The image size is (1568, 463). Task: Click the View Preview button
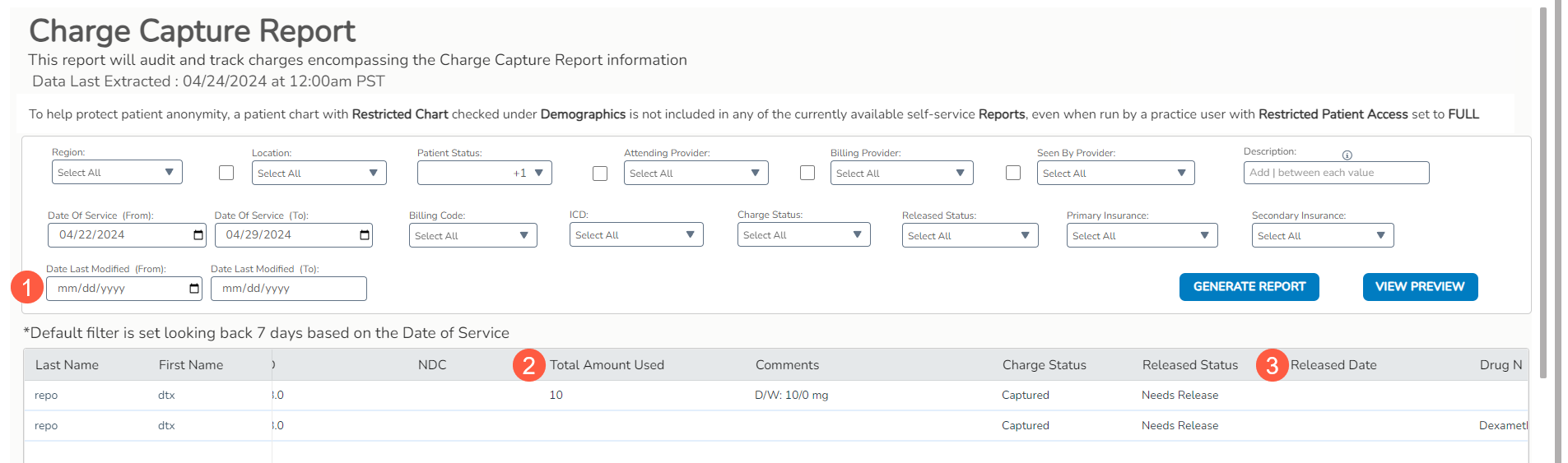1420,287
